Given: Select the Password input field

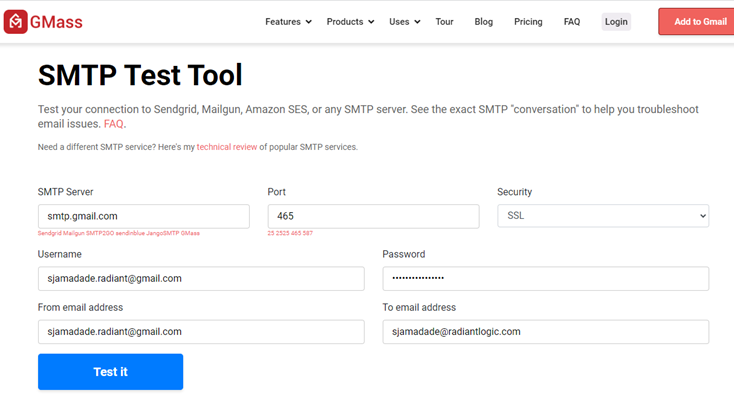Looking at the screenshot, I should [x=546, y=279].
